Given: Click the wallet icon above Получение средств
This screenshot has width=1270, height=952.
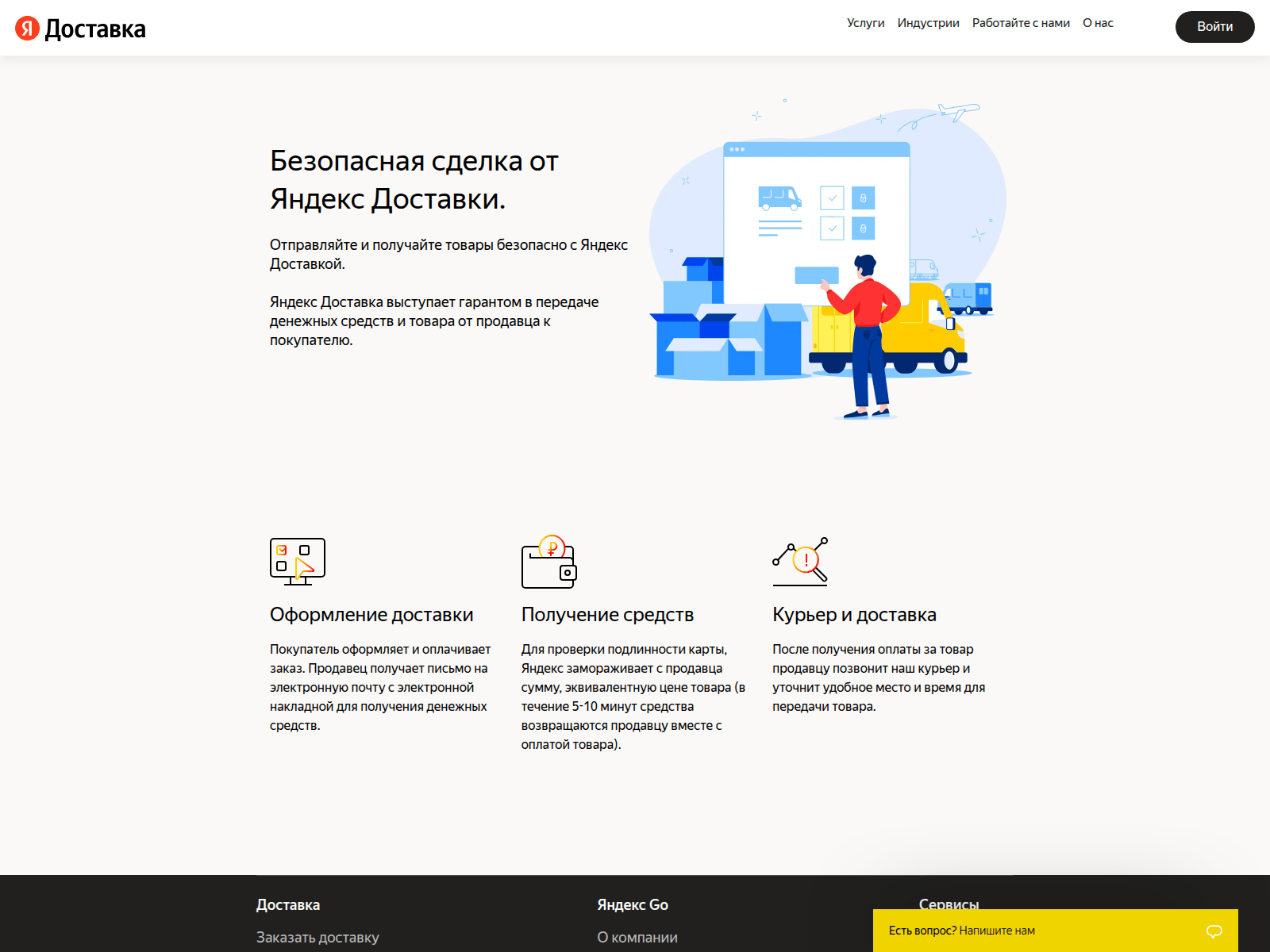Looking at the screenshot, I should tap(549, 562).
